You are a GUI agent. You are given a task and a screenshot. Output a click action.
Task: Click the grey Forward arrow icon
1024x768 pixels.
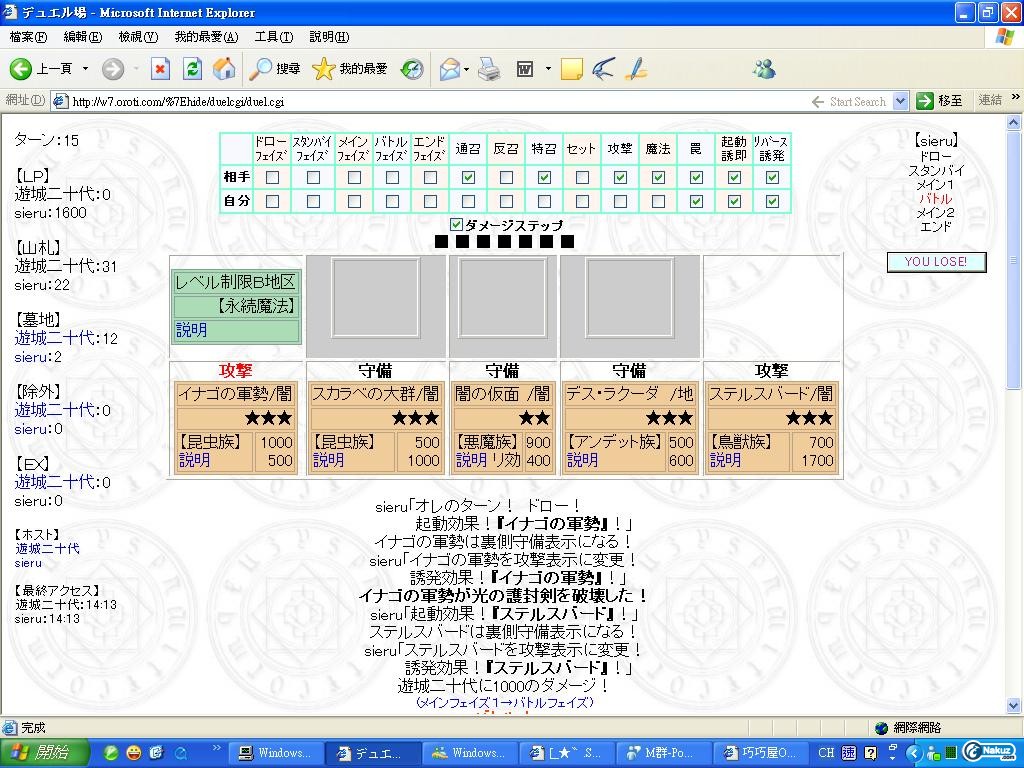pyautogui.click(x=112, y=69)
